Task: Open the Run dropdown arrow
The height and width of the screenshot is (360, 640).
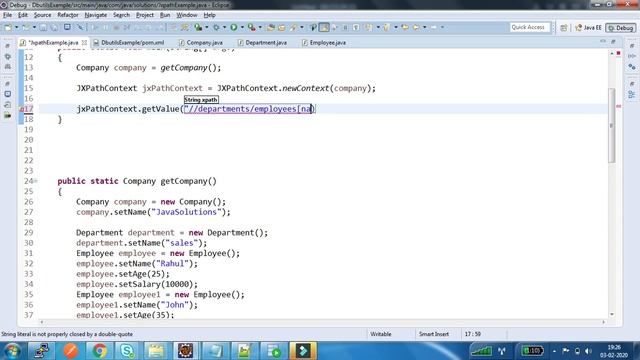Action: (242, 27)
